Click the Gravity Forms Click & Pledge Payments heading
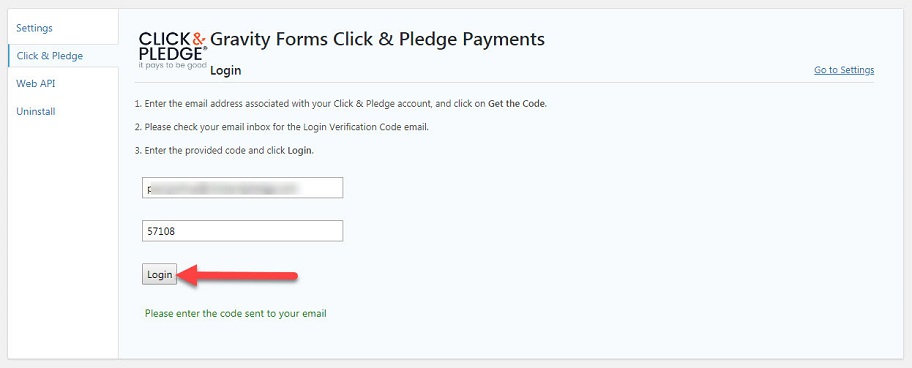 (377, 39)
